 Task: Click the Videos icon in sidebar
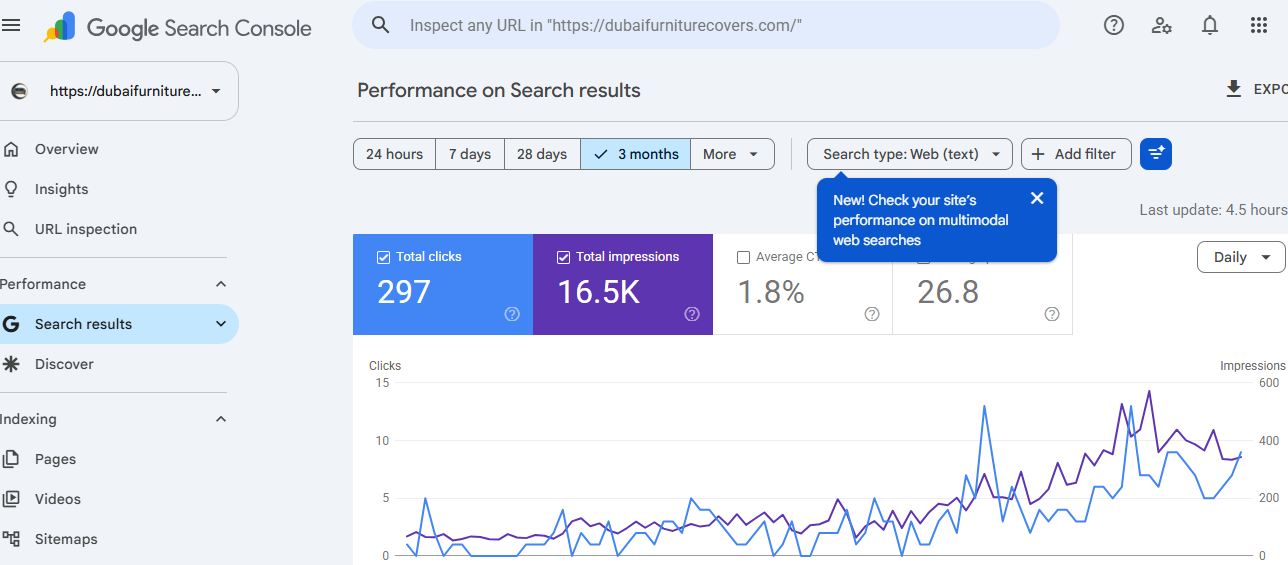click(x=11, y=499)
